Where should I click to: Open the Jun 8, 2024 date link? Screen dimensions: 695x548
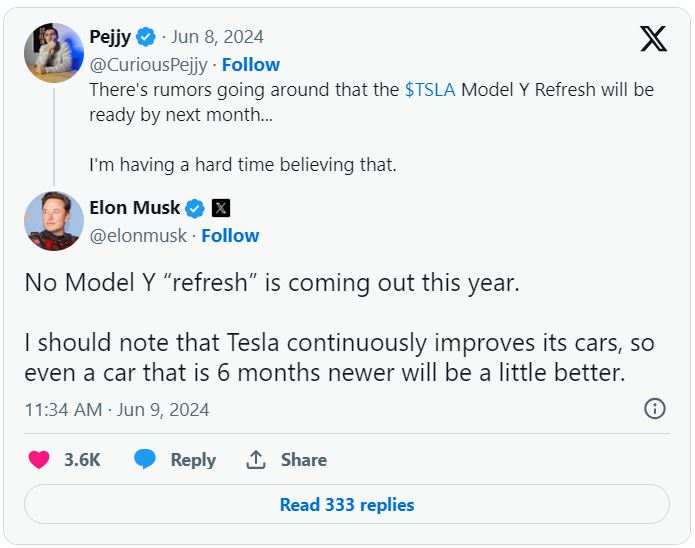pos(217,37)
